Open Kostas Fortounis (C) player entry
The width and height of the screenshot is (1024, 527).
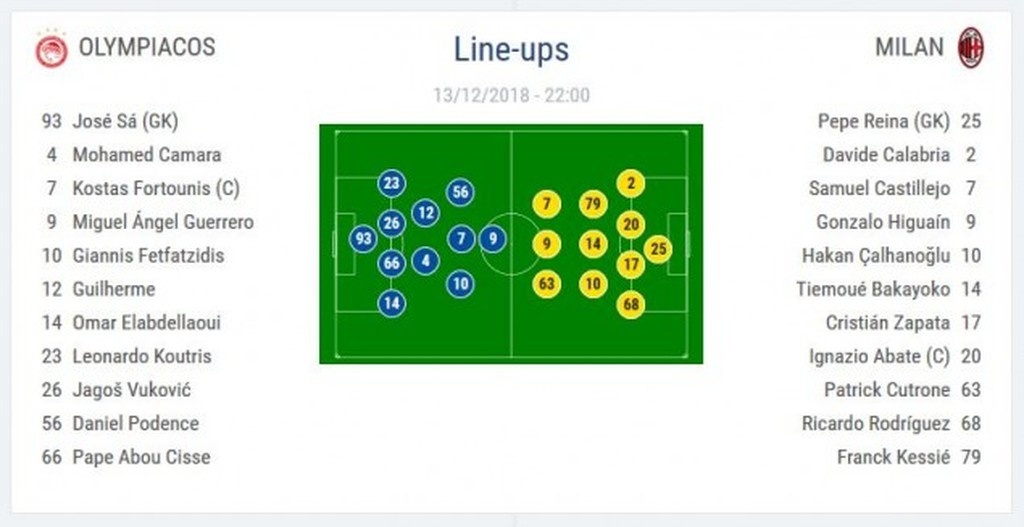pos(155,188)
